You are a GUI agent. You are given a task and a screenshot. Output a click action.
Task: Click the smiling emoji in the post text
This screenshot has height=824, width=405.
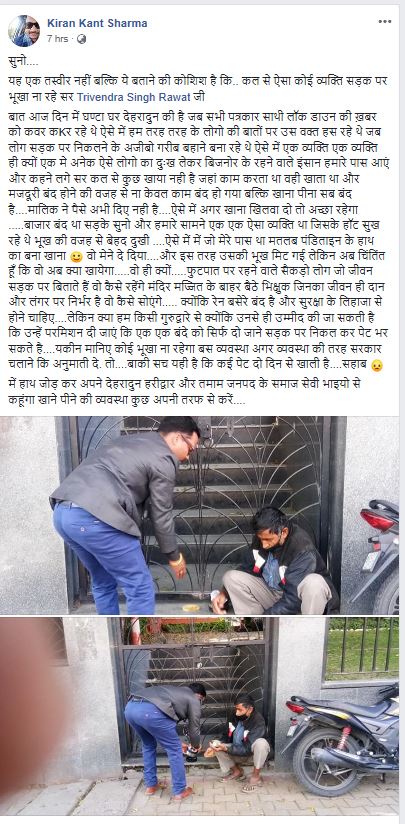76,258
